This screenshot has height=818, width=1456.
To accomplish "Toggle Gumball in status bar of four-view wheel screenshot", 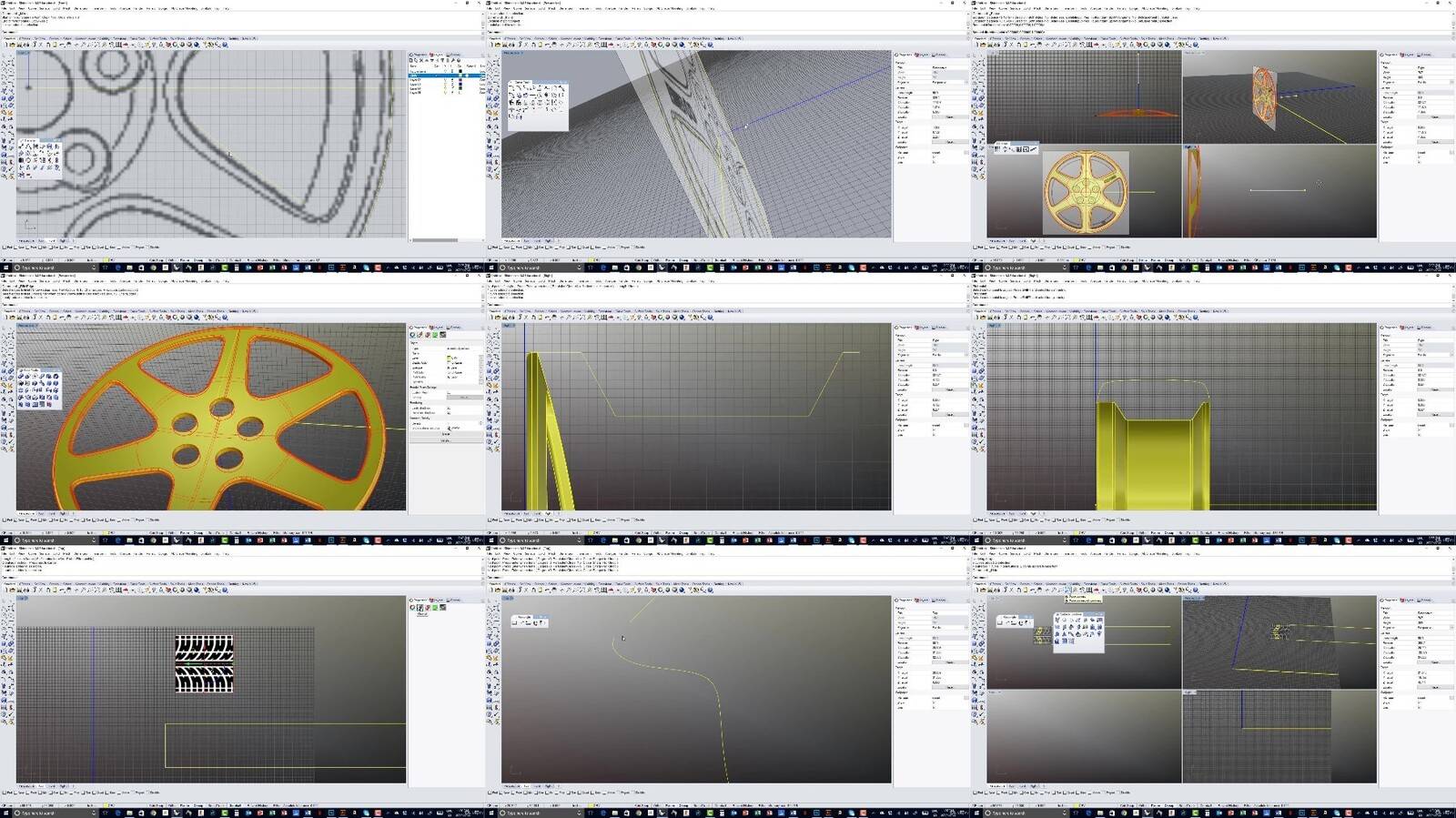I will (1206, 259).
